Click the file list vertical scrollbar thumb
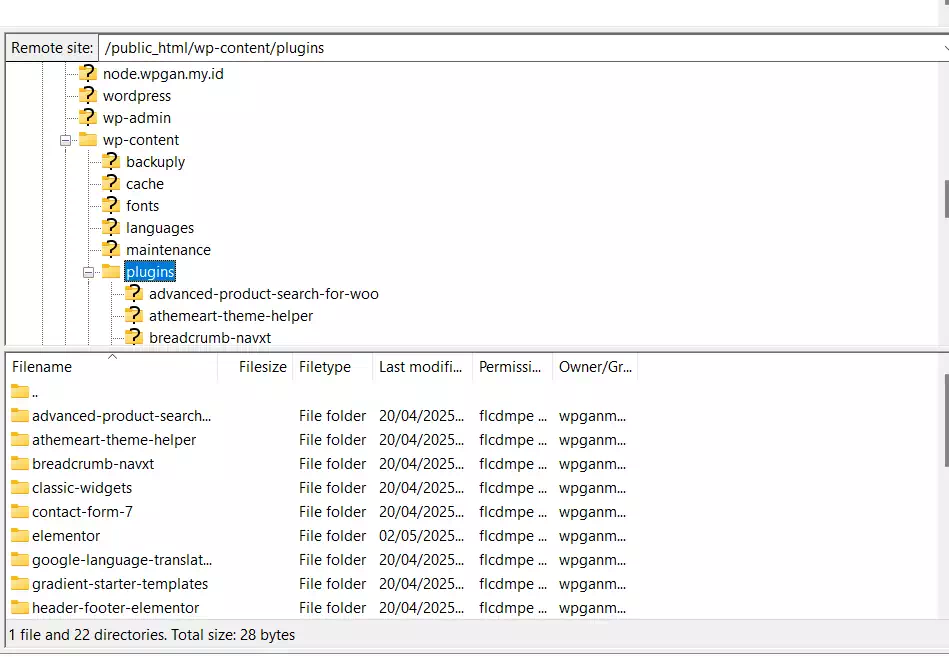 coord(946,420)
